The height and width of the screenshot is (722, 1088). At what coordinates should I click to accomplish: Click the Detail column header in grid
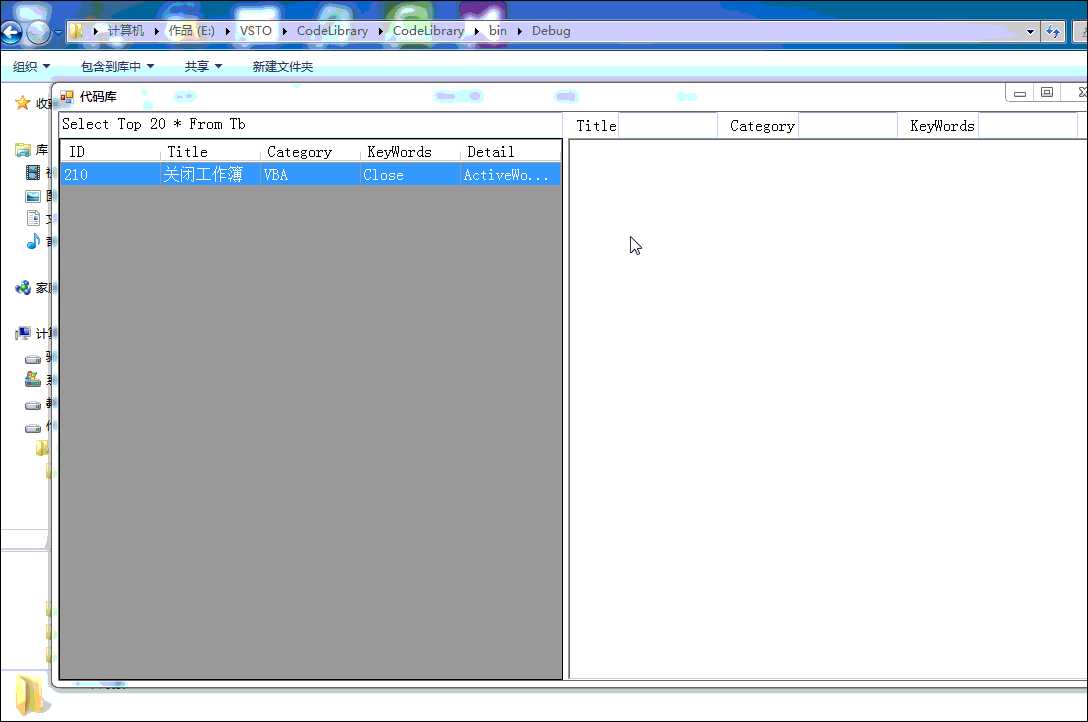click(511, 151)
